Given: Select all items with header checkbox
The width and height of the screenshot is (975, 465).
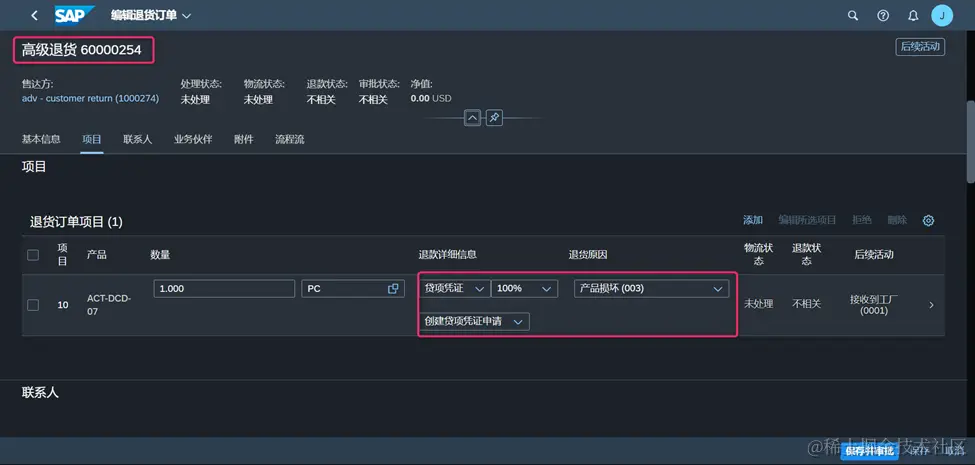Looking at the screenshot, I should 33,254.
